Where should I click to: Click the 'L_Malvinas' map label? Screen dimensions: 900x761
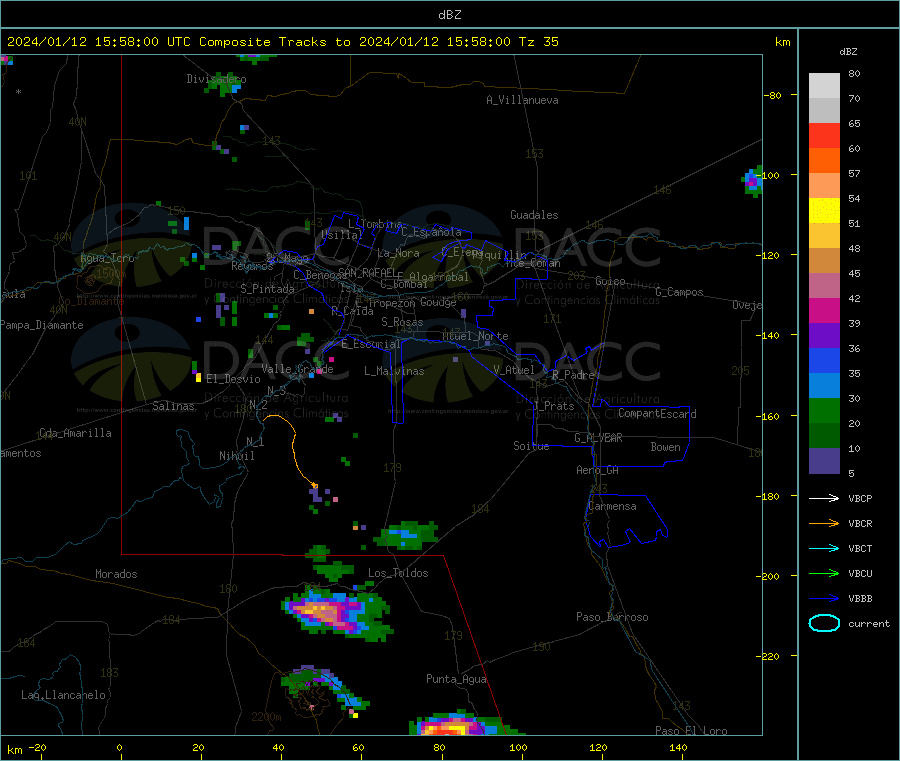click(x=394, y=371)
